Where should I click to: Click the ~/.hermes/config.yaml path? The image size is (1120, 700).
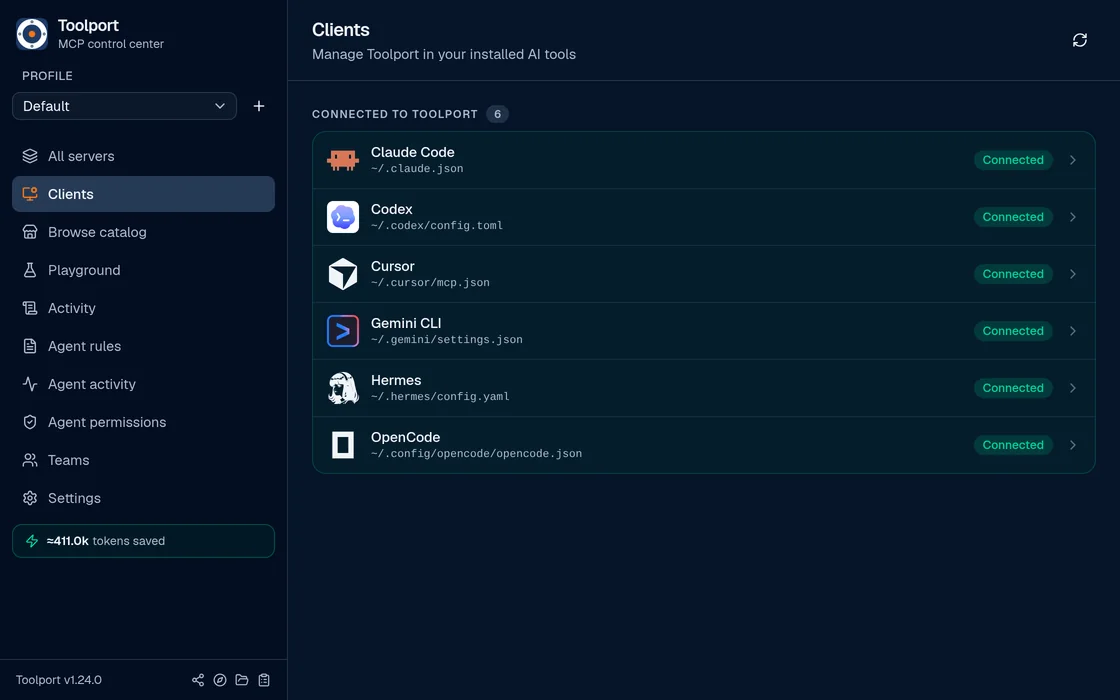point(440,396)
